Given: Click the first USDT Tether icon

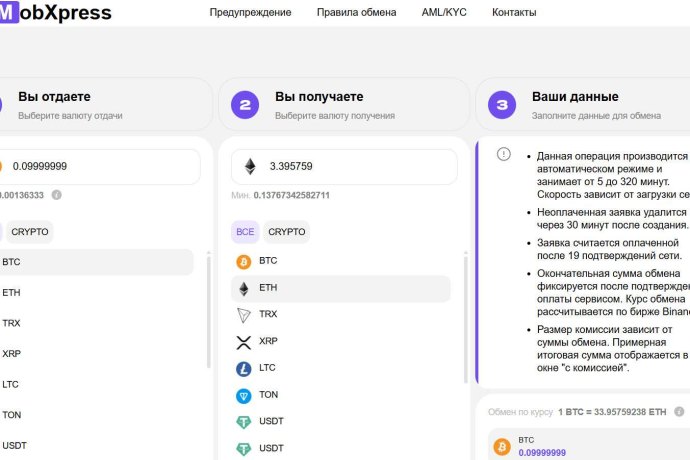Looking at the screenshot, I should coord(243,423).
